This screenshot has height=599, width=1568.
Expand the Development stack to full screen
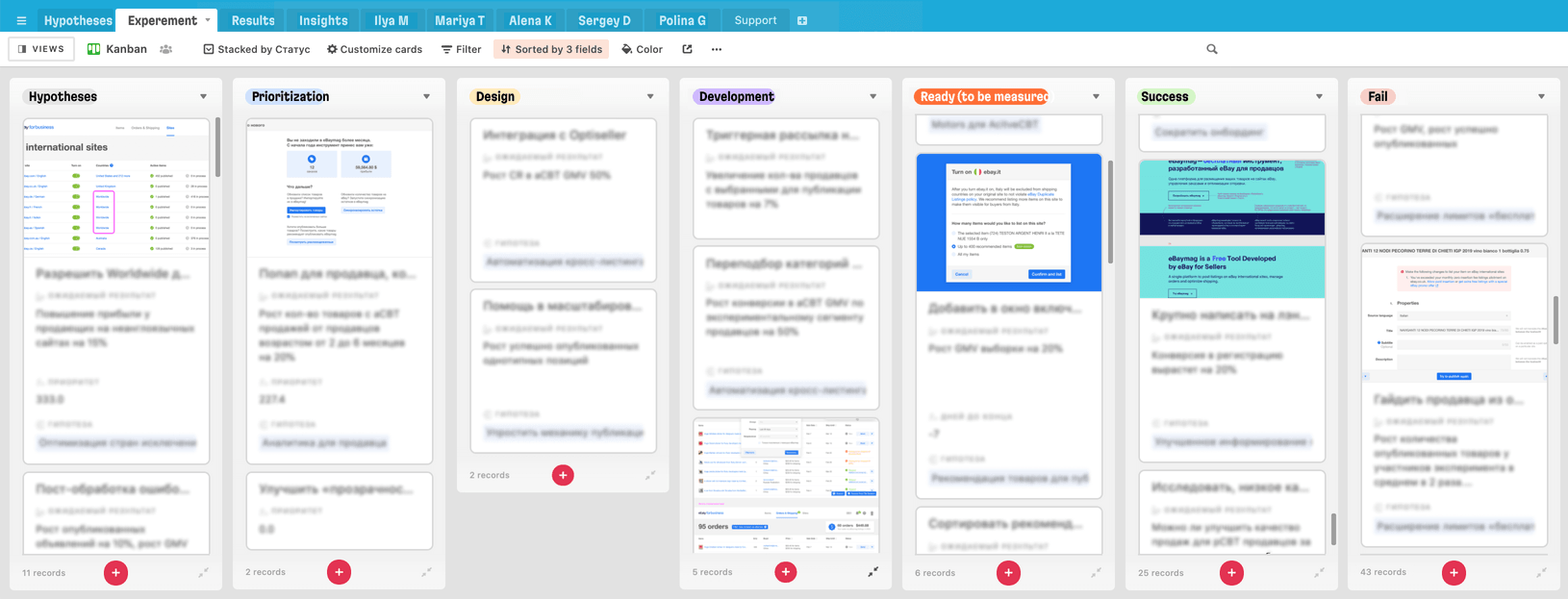[873, 572]
